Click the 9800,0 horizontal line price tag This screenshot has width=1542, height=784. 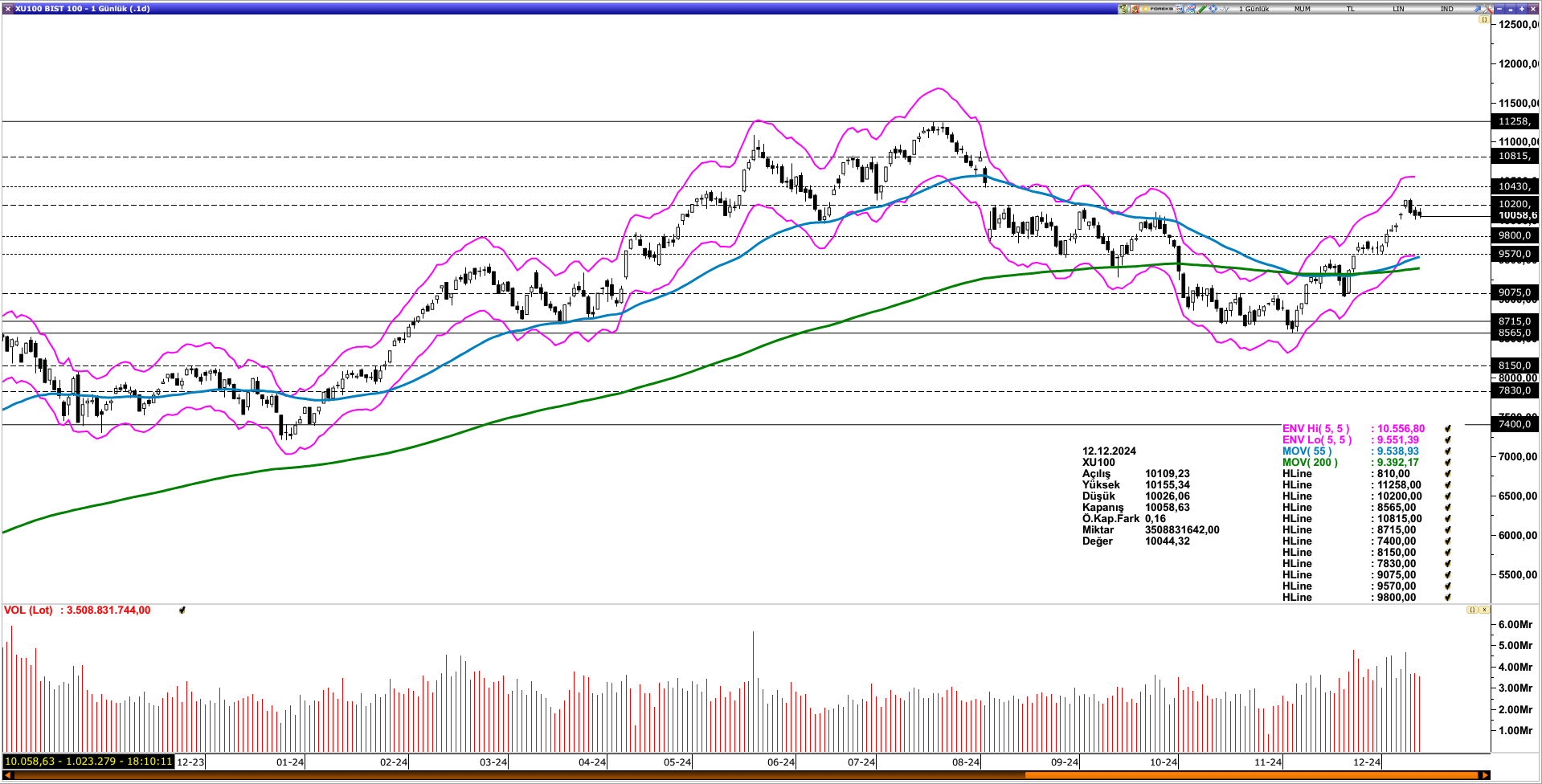click(1515, 235)
